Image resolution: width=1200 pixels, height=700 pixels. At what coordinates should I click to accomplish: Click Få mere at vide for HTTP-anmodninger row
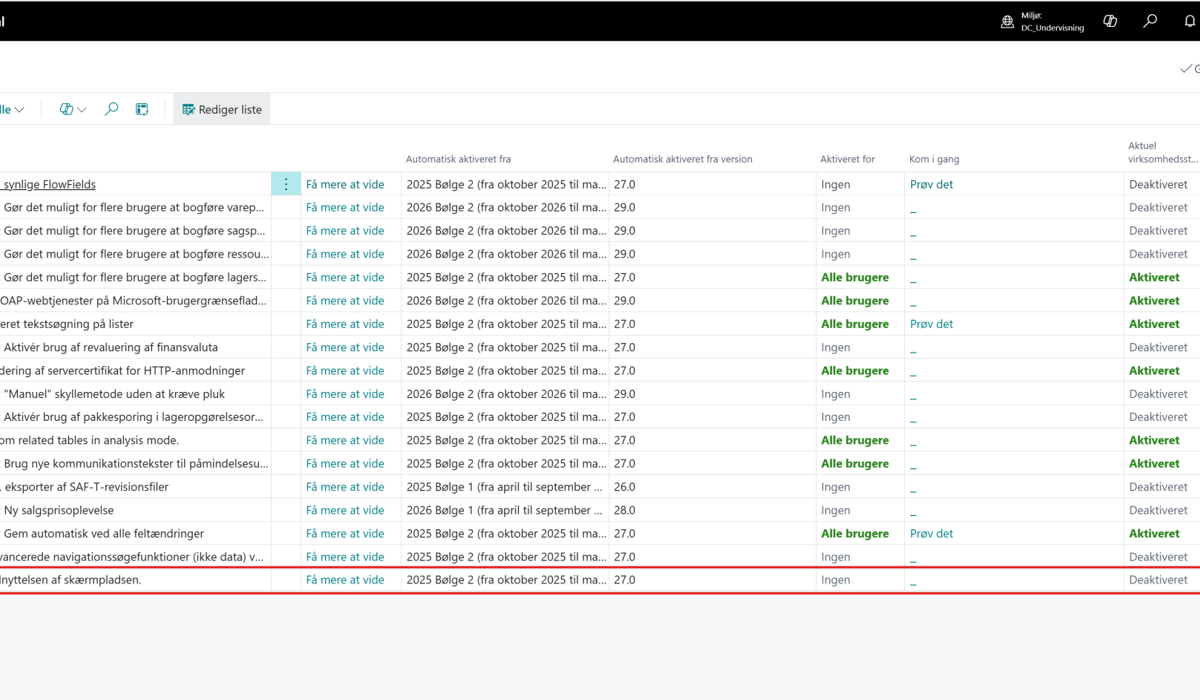pos(345,370)
